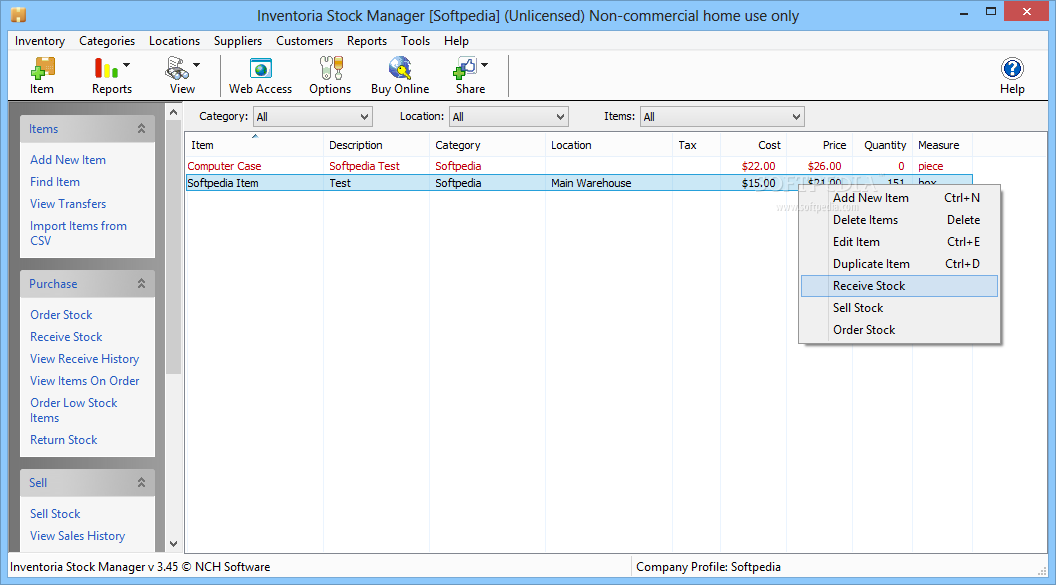Screen dimensions: 1056x585
Task: Open View Receive History link
Action: click(84, 359)
